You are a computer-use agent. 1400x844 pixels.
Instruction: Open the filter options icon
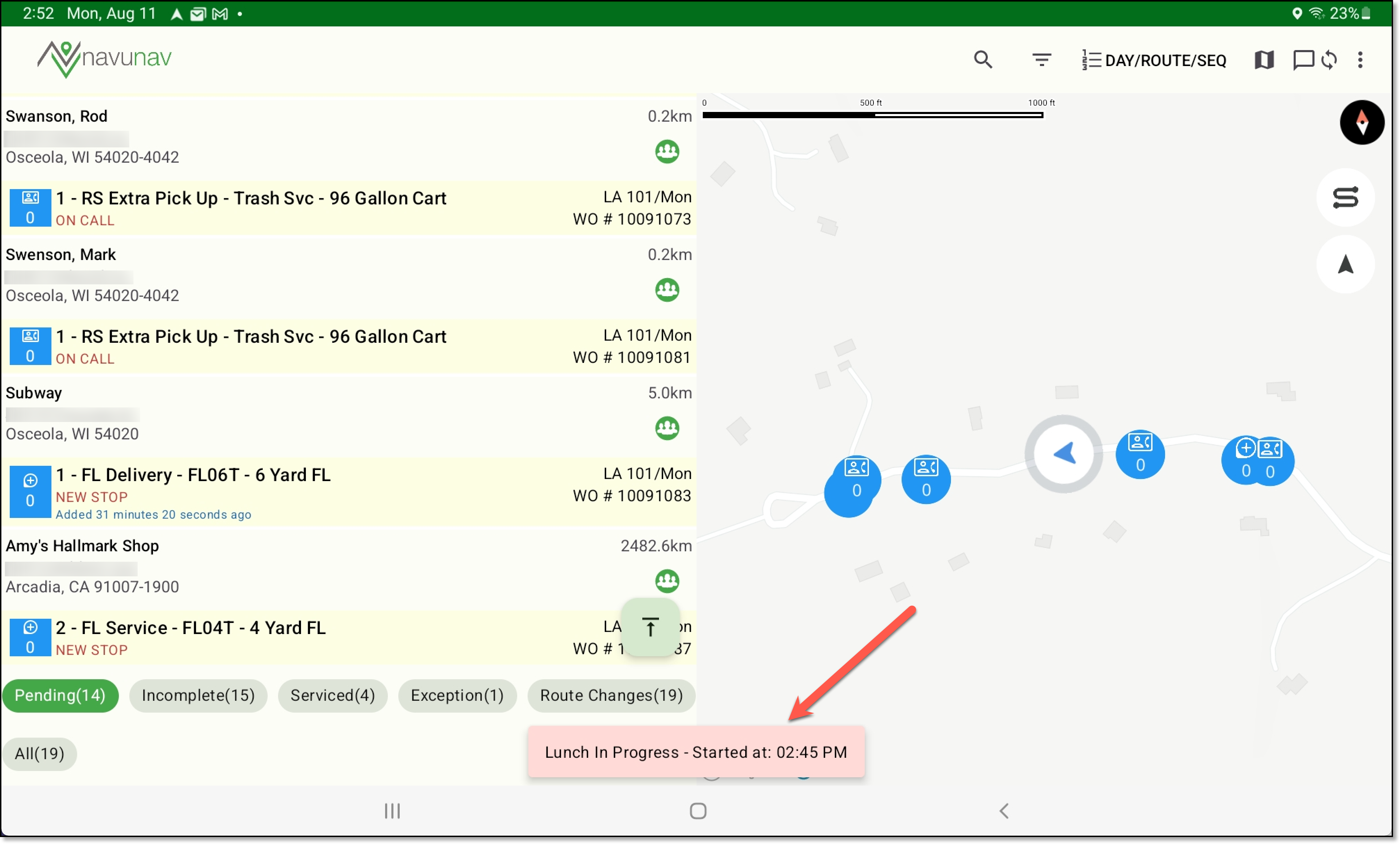coord(1041,60)
